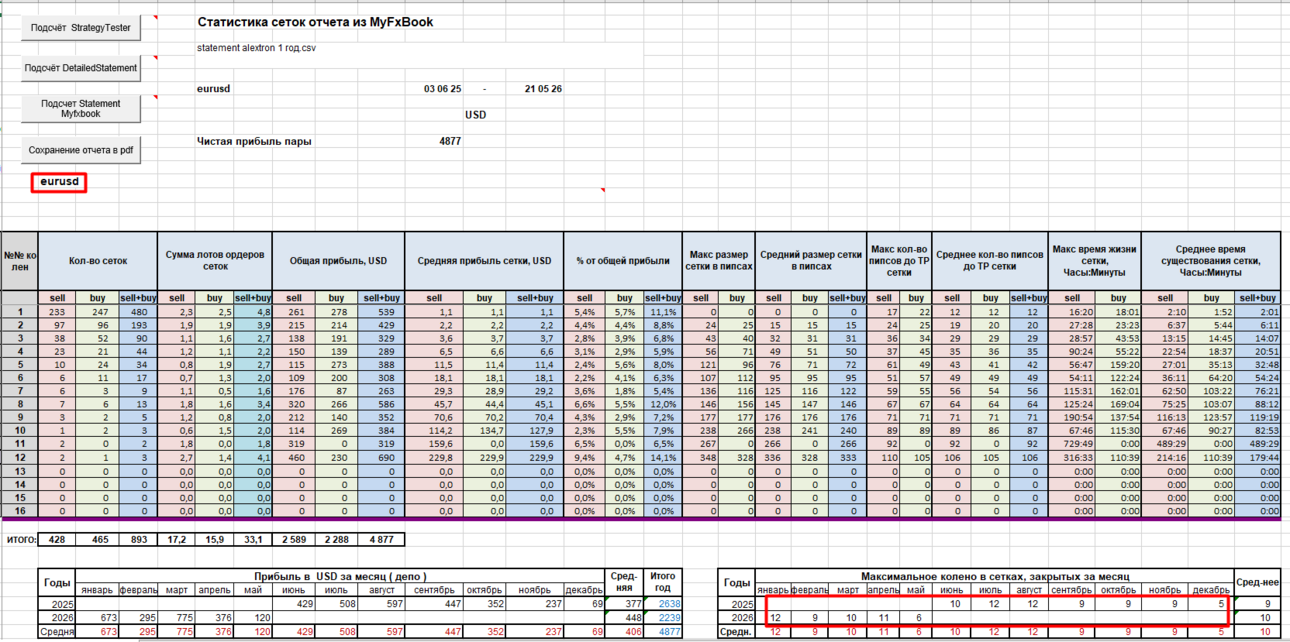Select the max lifetime cell 159:20
This screenshot has height=642, width=1290.
pyautogui.click(x=1119, y=364)
